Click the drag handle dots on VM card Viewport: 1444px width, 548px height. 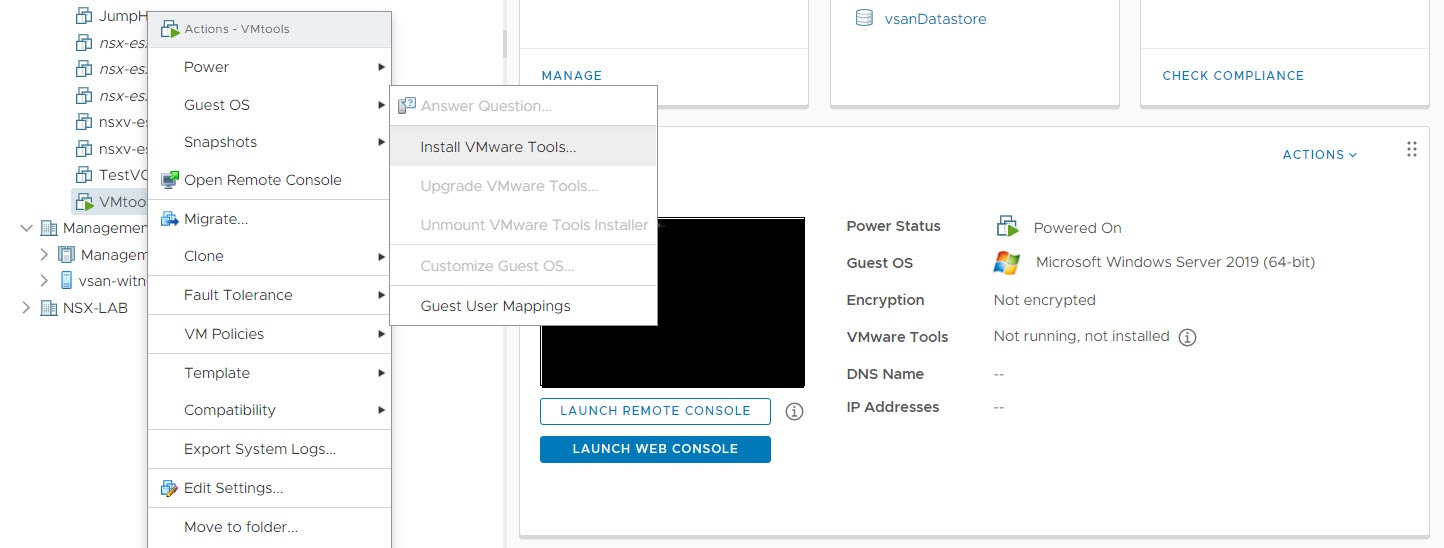point(1412,149)
